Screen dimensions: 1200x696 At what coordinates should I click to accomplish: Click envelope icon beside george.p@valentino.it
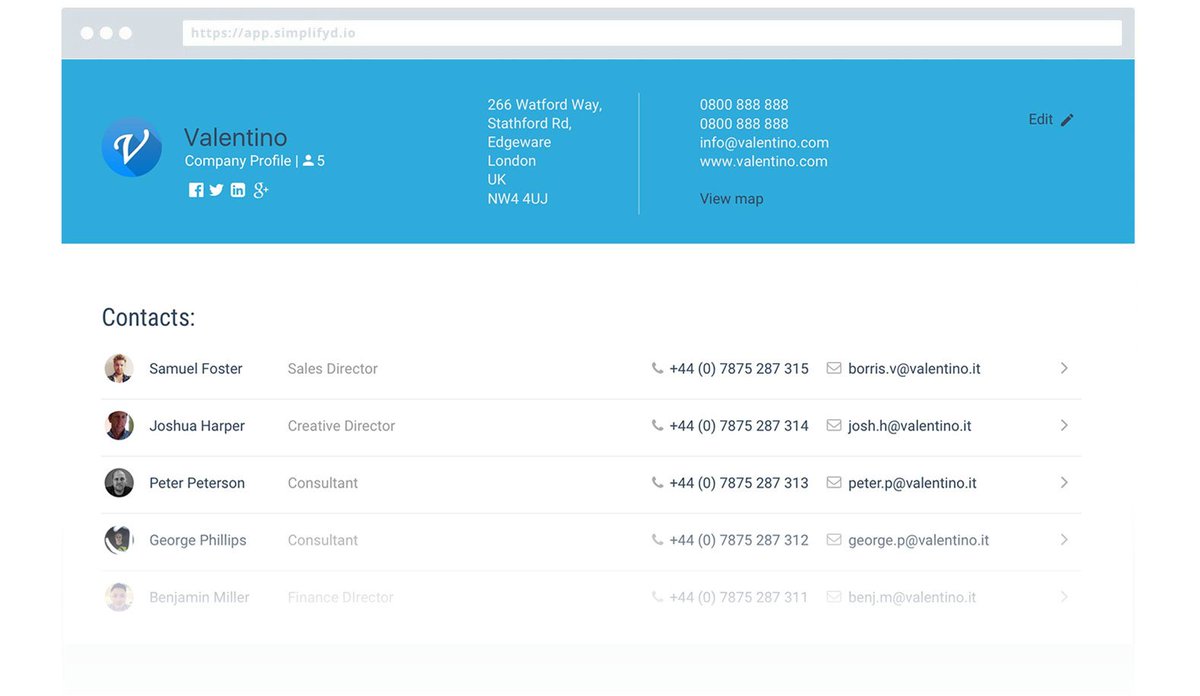click(834, 539)
